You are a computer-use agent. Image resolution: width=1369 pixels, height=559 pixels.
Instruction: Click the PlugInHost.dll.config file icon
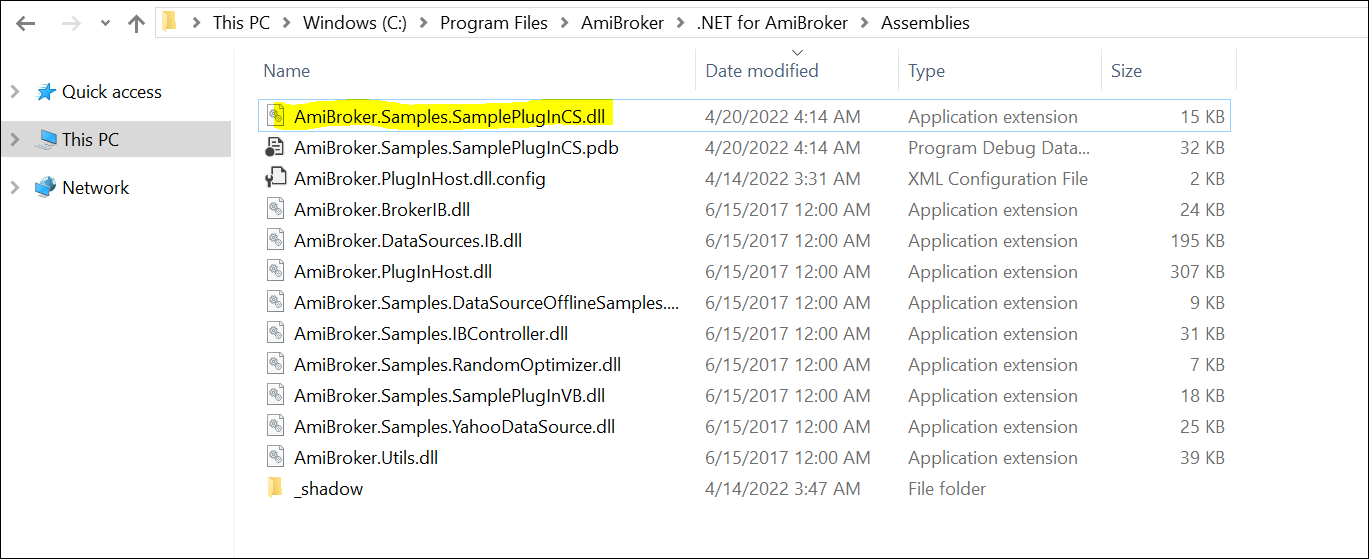pyautogui.click(x=276, y=179)
